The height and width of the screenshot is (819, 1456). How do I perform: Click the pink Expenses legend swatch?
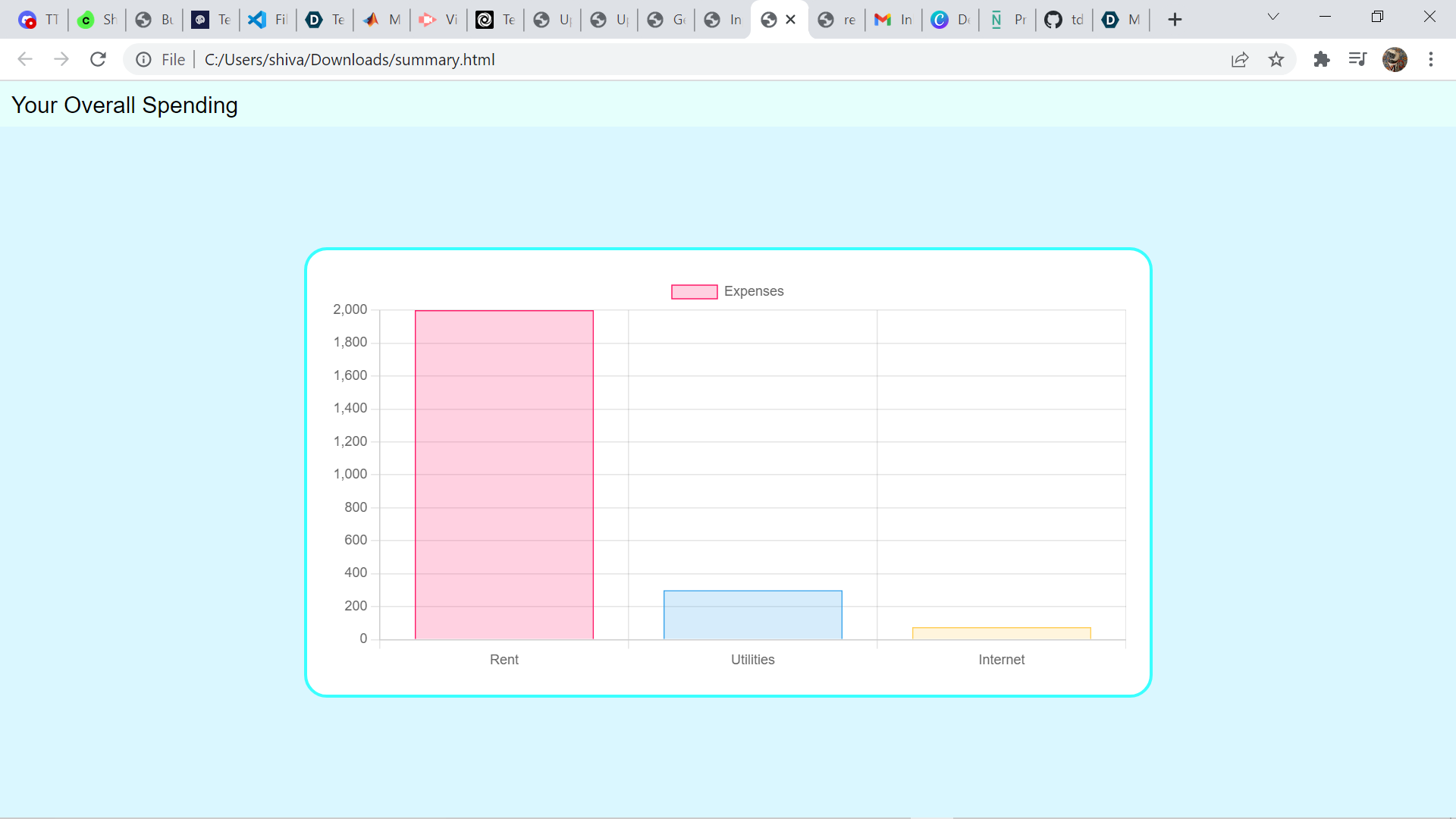point(694,292)
